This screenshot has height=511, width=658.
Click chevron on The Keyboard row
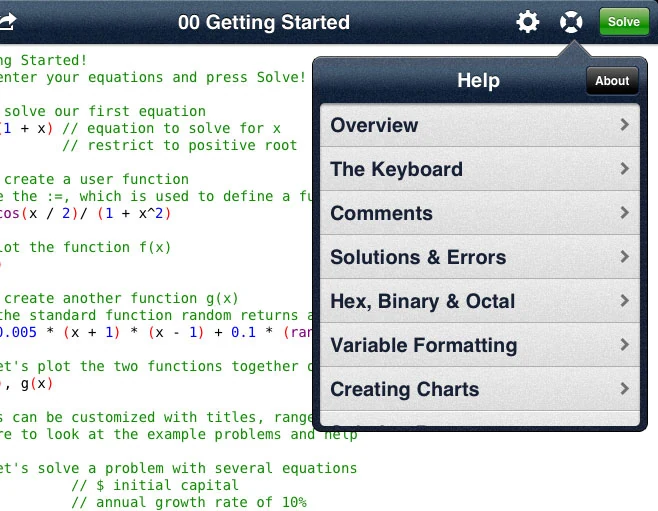coord(624,169)
